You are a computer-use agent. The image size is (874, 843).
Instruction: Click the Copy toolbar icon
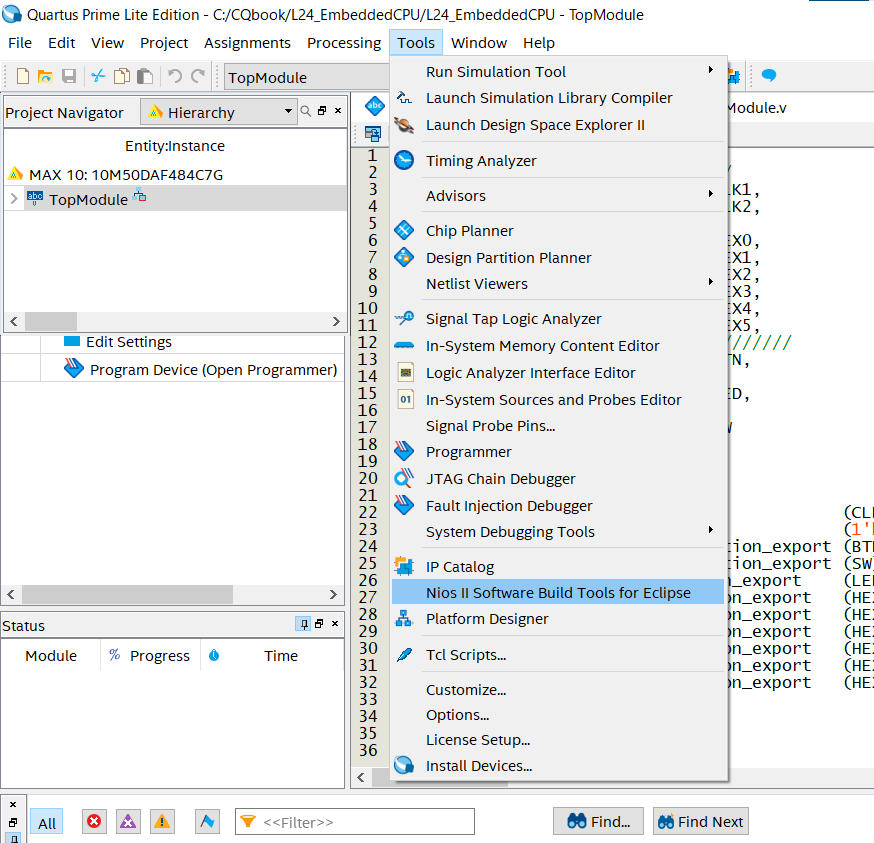pos(122,76)
